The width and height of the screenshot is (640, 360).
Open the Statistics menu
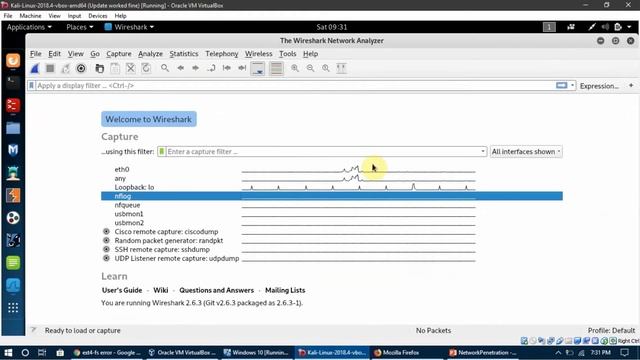[x=184, y=54]
